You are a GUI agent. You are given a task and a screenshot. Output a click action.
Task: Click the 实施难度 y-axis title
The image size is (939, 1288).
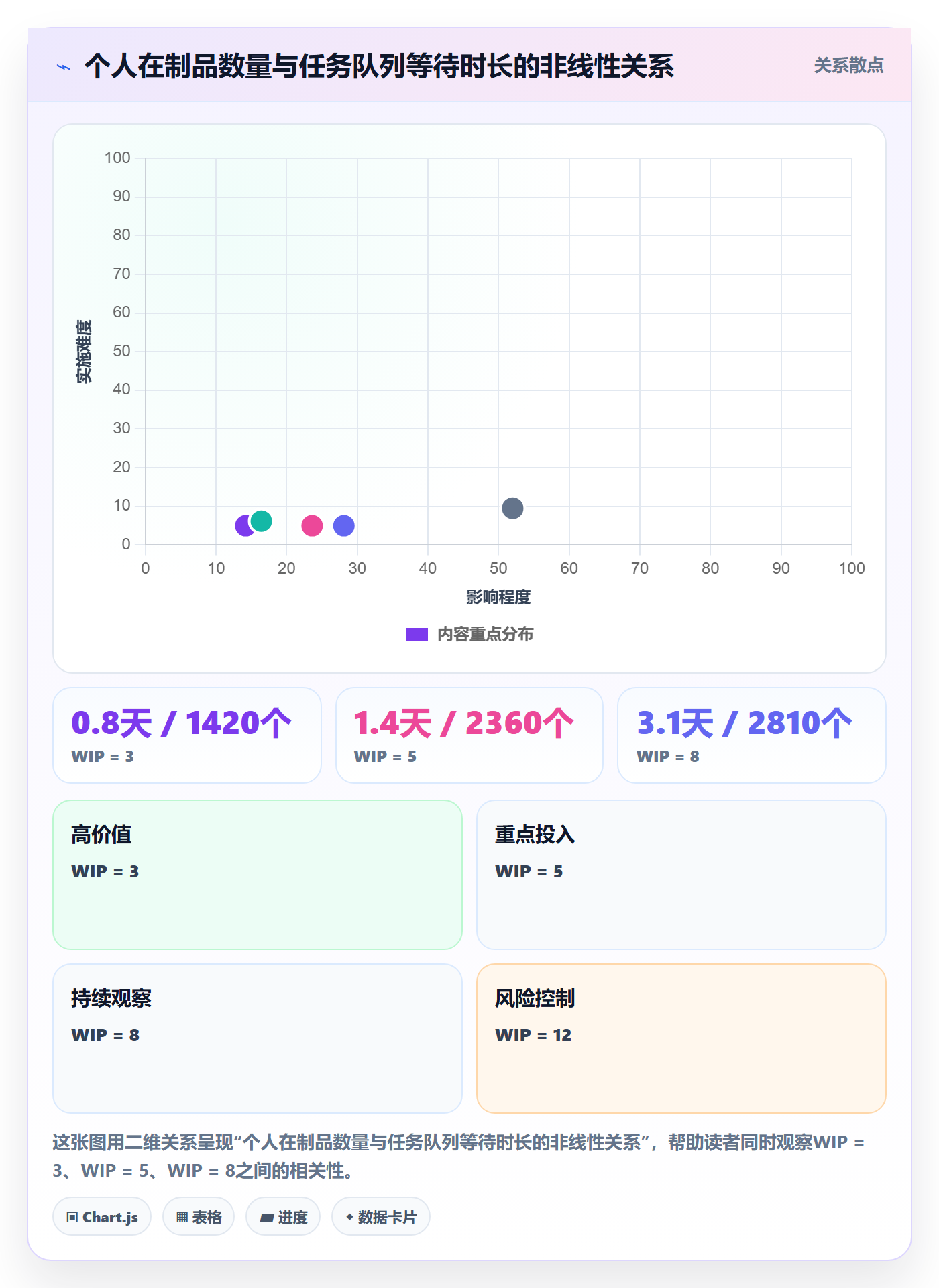[x=83, y=351]
